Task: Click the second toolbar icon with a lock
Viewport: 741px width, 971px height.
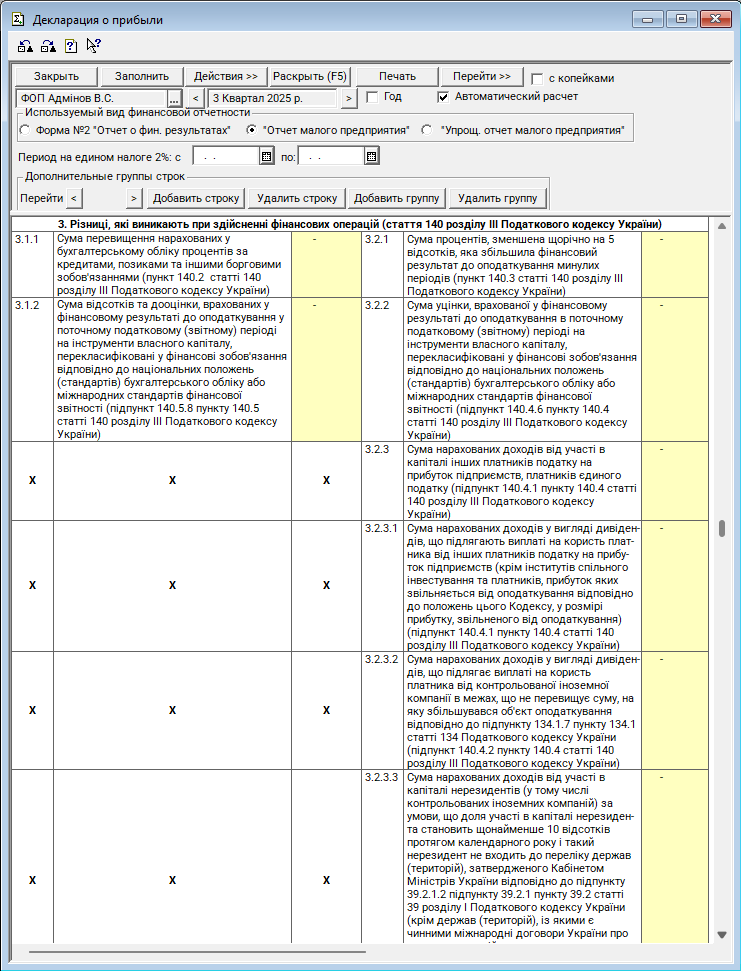Action: pos(47,45)
